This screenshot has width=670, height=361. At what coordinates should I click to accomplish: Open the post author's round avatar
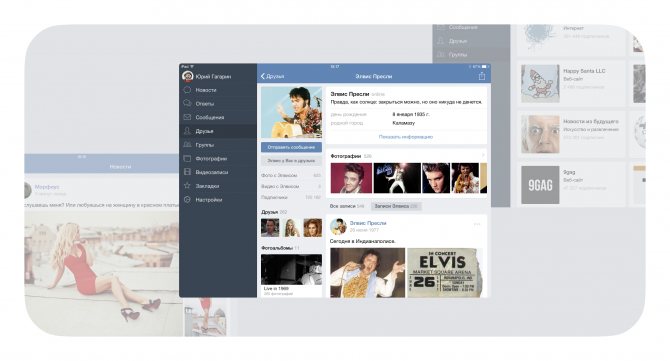click(x=338, y=226)
